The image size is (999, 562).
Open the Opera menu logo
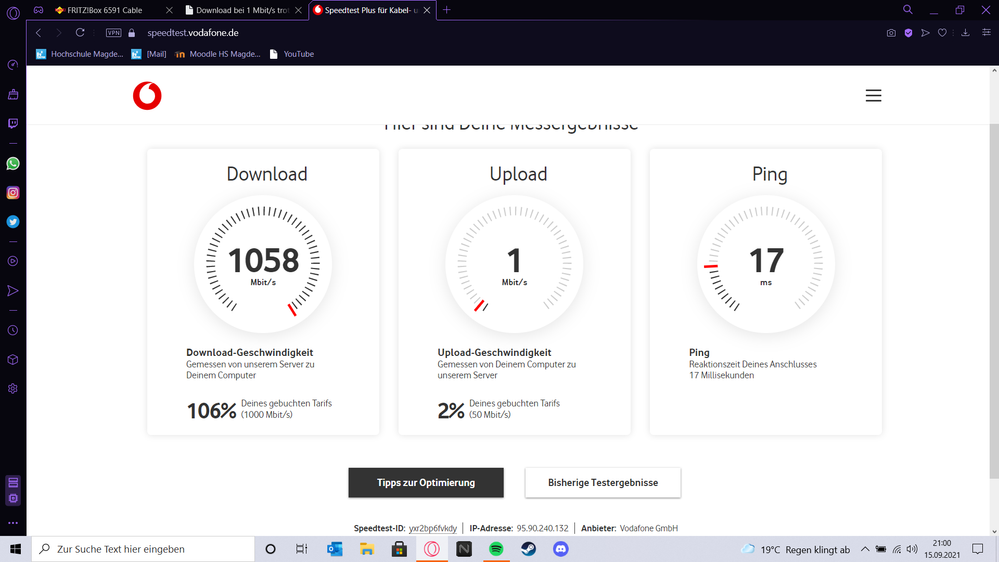[13, 13]
